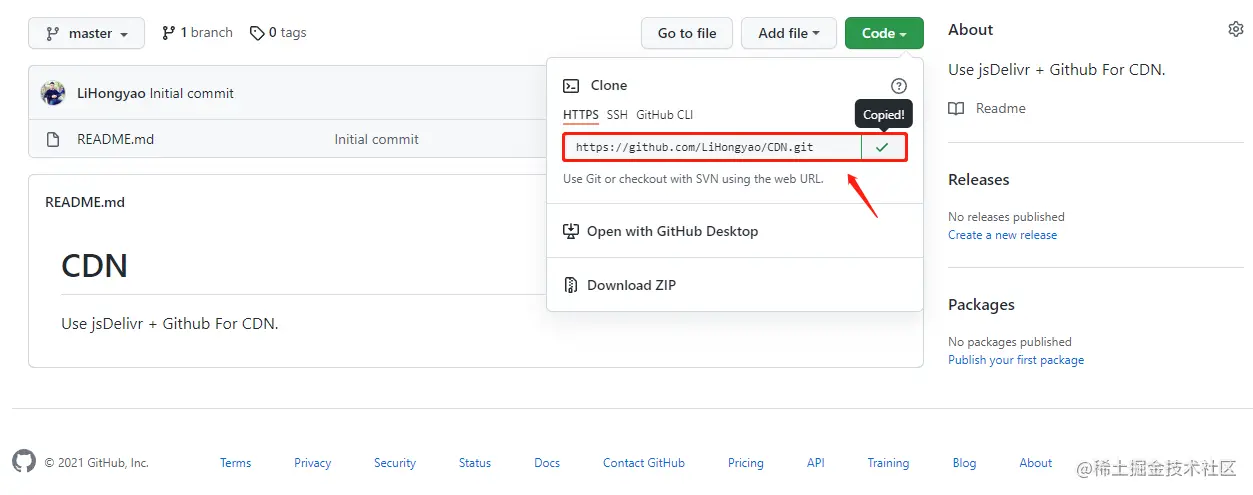Click the About settings gear icon
Screen dimensions: 1253x495
tap(1235, 30)
